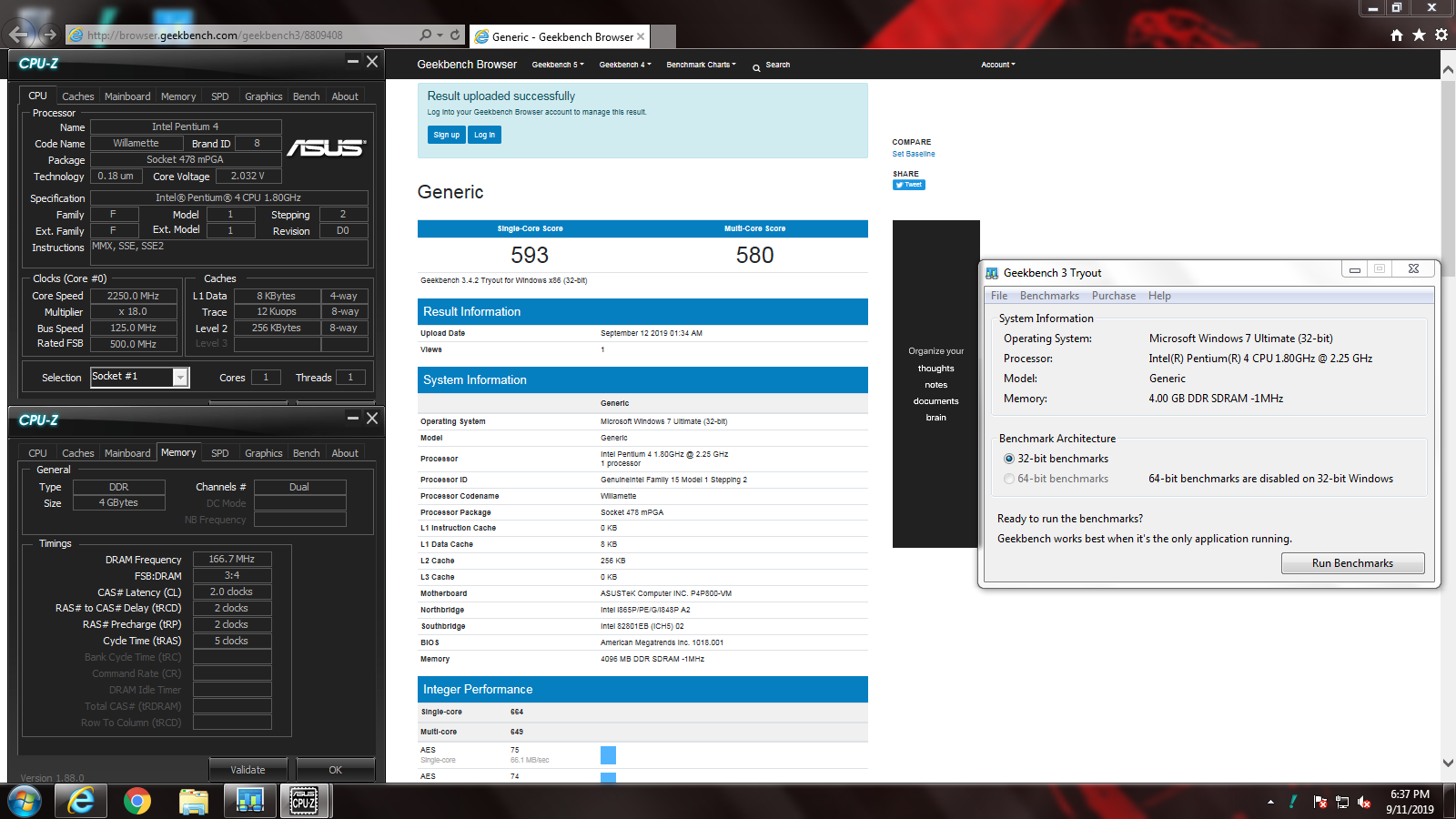Launch Google Chrome from the taskbar
This screenshot has width=1456, height=819.
click(137, 801)
